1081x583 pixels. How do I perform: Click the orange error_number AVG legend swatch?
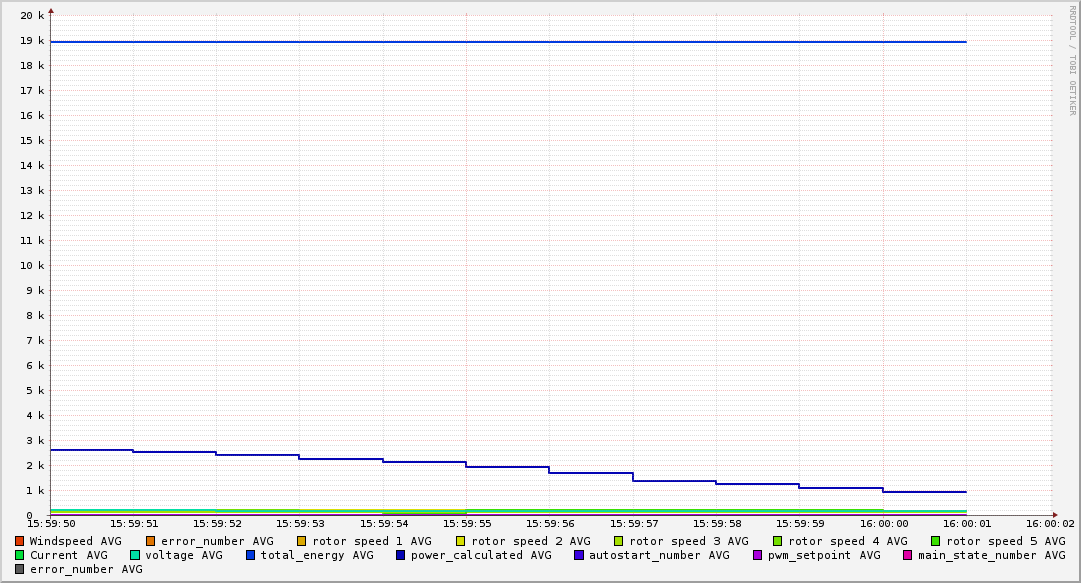[x=151, y=541]
